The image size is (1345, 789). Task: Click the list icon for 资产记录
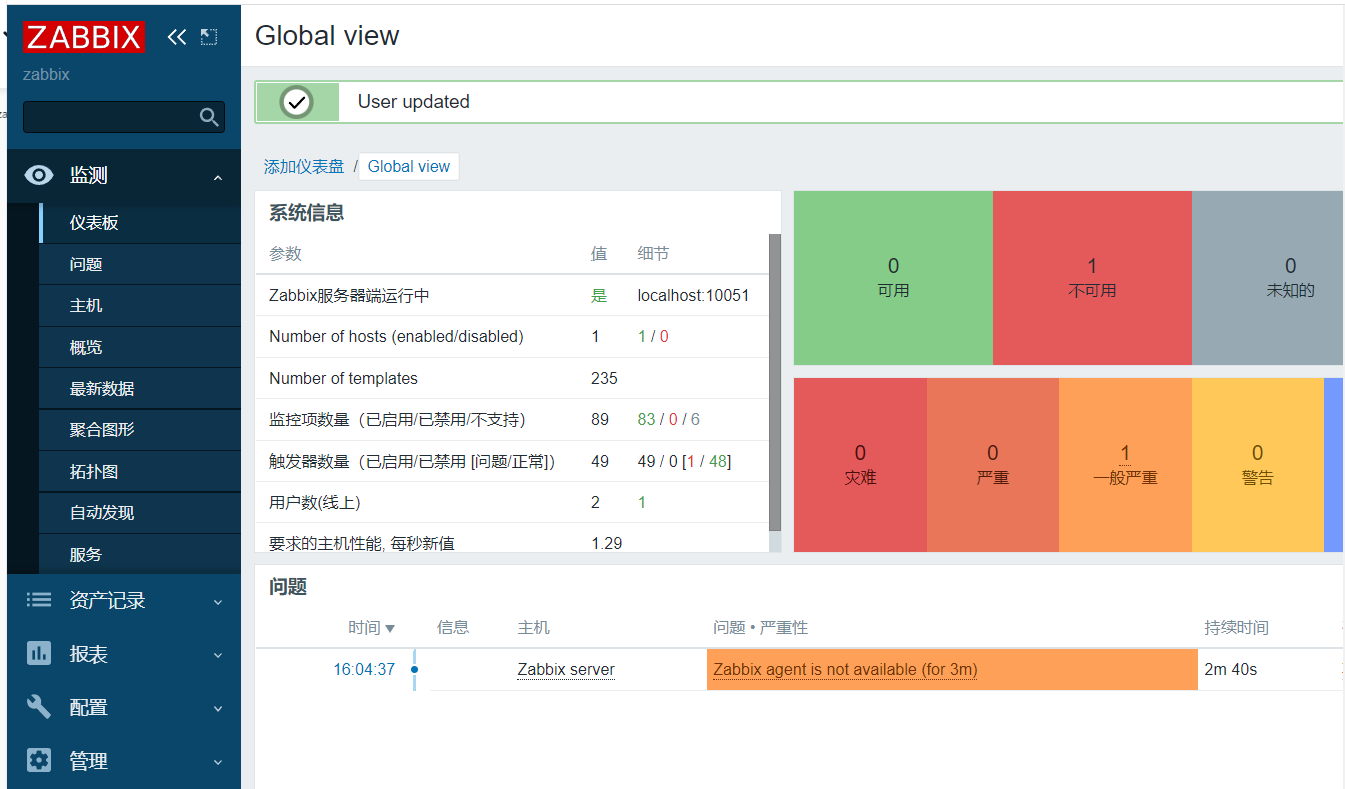click(39, 600)
